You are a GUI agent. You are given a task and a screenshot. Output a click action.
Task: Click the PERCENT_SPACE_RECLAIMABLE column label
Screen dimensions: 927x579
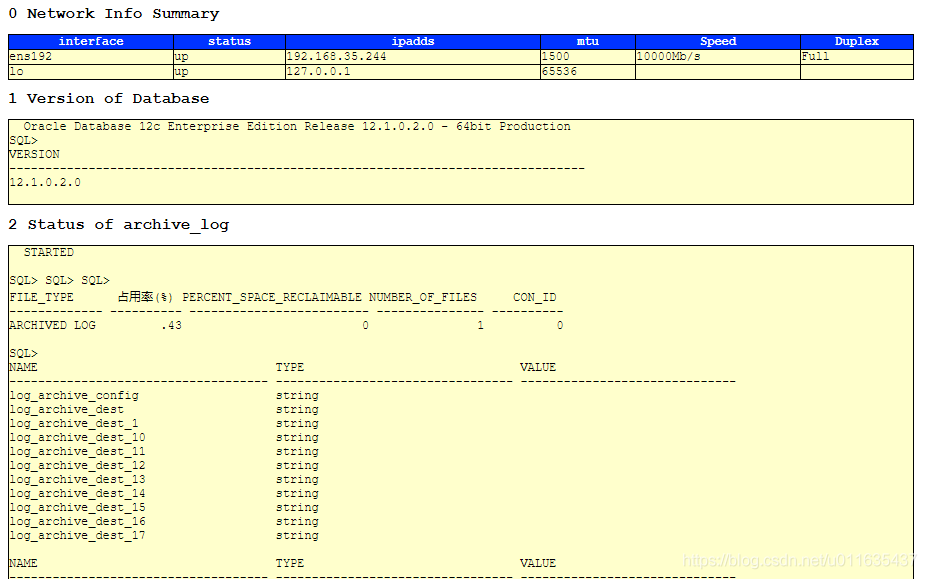click(x=272, y=297)
